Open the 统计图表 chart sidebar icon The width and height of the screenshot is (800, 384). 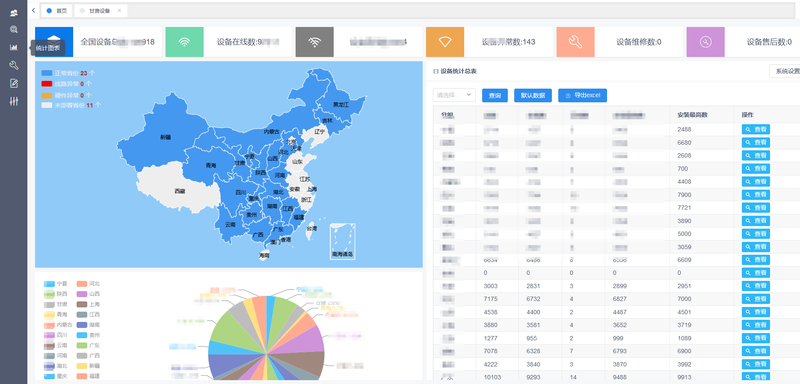pyautogui.click(x=14, y=47)
